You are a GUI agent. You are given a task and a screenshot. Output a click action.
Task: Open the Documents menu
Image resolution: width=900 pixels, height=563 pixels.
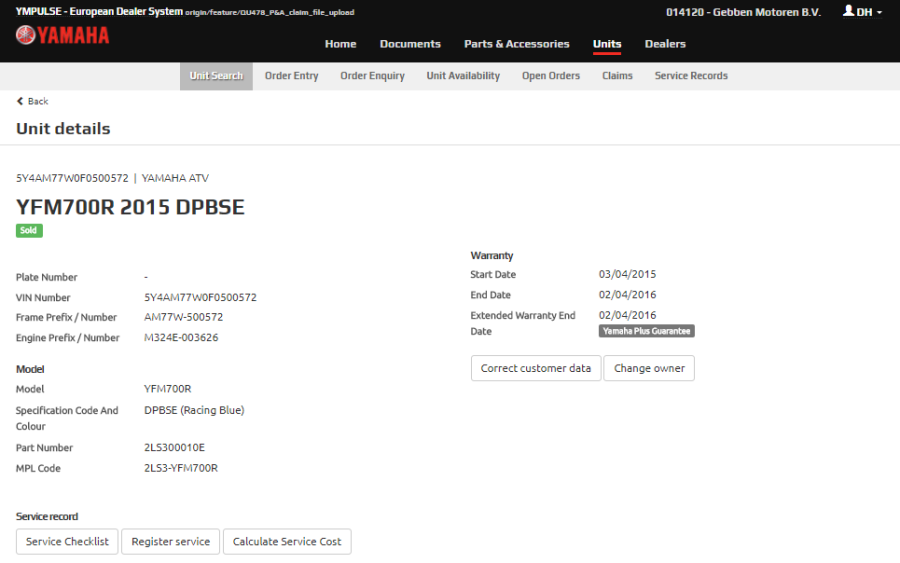(410, 44)
